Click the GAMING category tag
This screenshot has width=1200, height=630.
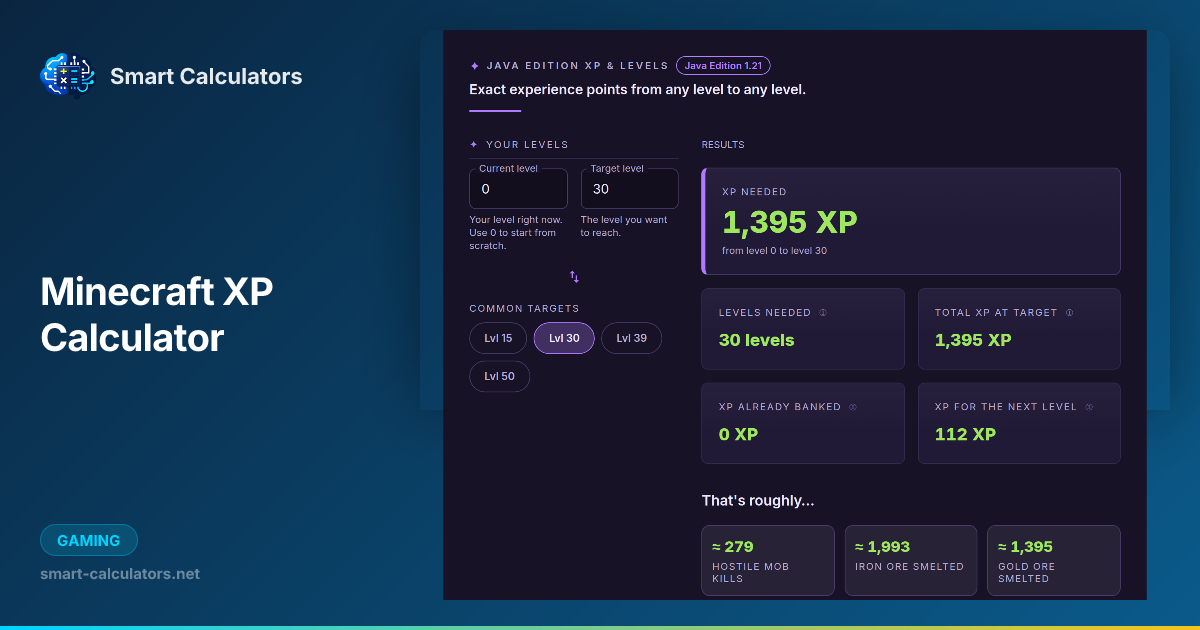click(x=89, y=540)
